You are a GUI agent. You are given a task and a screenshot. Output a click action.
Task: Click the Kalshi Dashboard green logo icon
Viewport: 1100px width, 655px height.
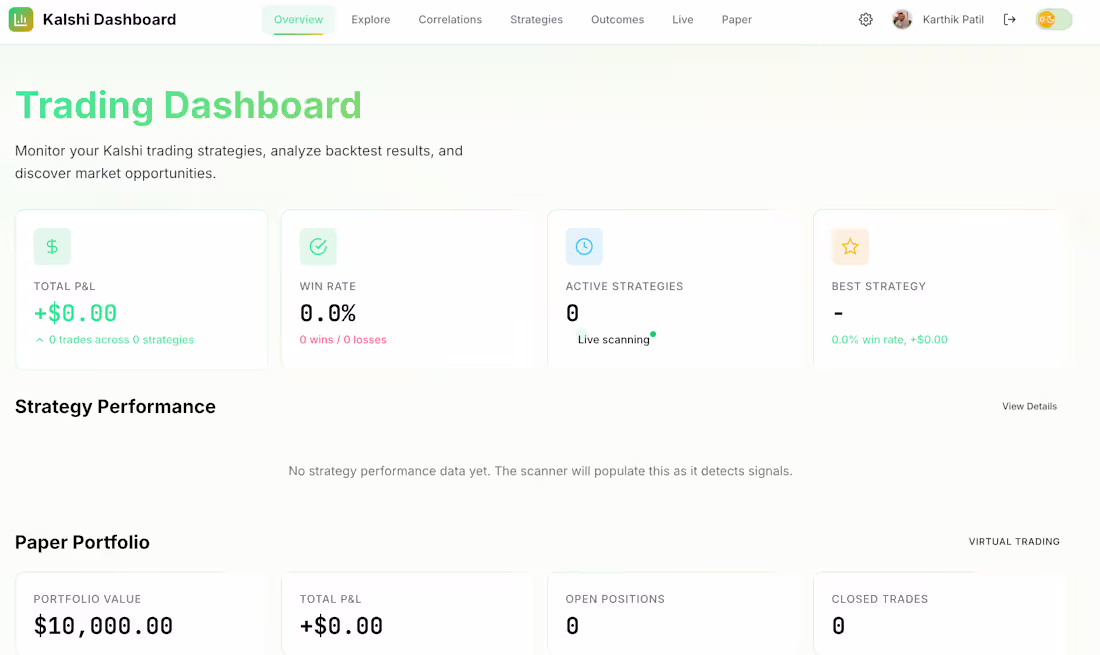click(x=21, y=20)
